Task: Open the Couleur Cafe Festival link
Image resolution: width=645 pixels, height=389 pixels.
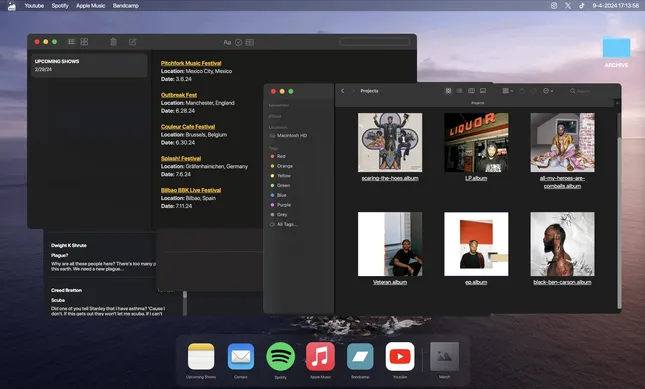Action: tap(188, 127)
